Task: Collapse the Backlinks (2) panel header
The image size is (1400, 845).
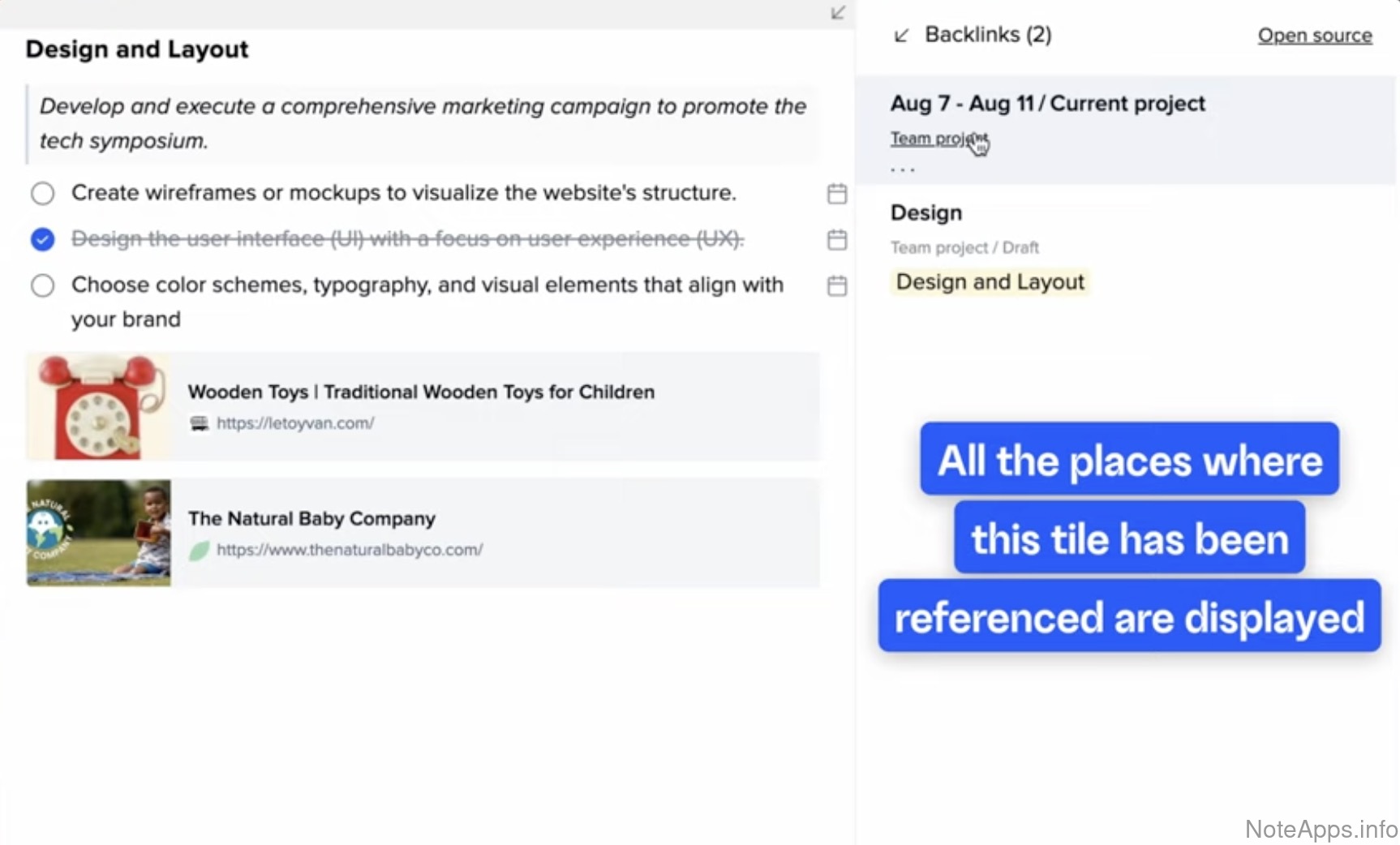Action: coord(987,35)
